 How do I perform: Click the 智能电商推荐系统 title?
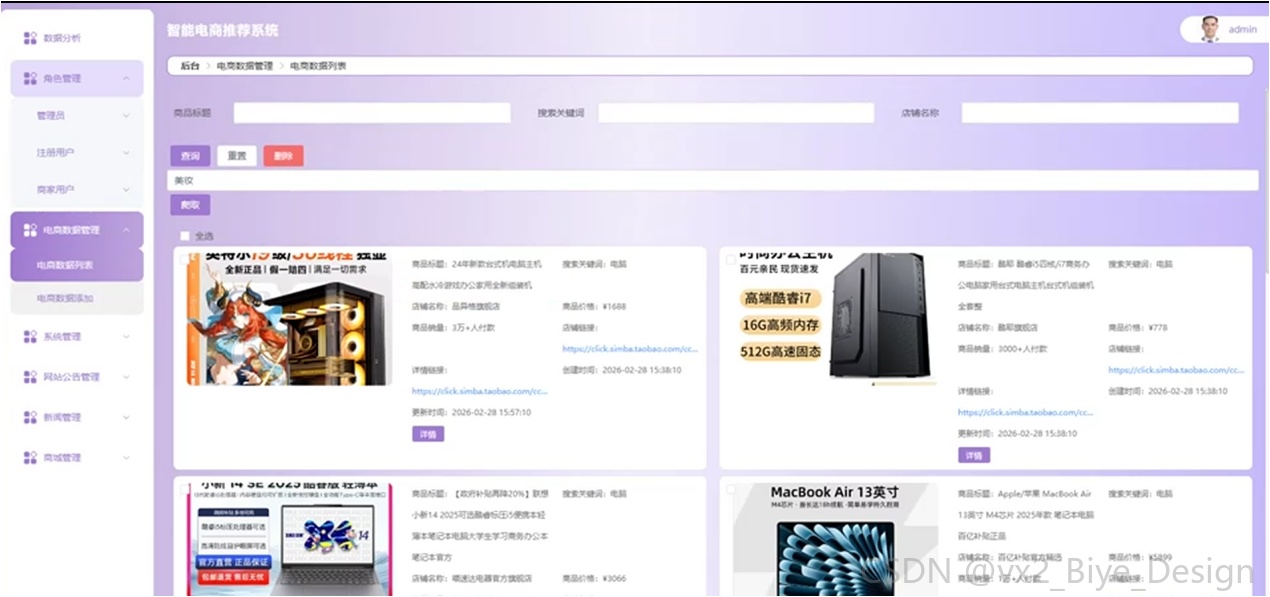coord(223,31)
